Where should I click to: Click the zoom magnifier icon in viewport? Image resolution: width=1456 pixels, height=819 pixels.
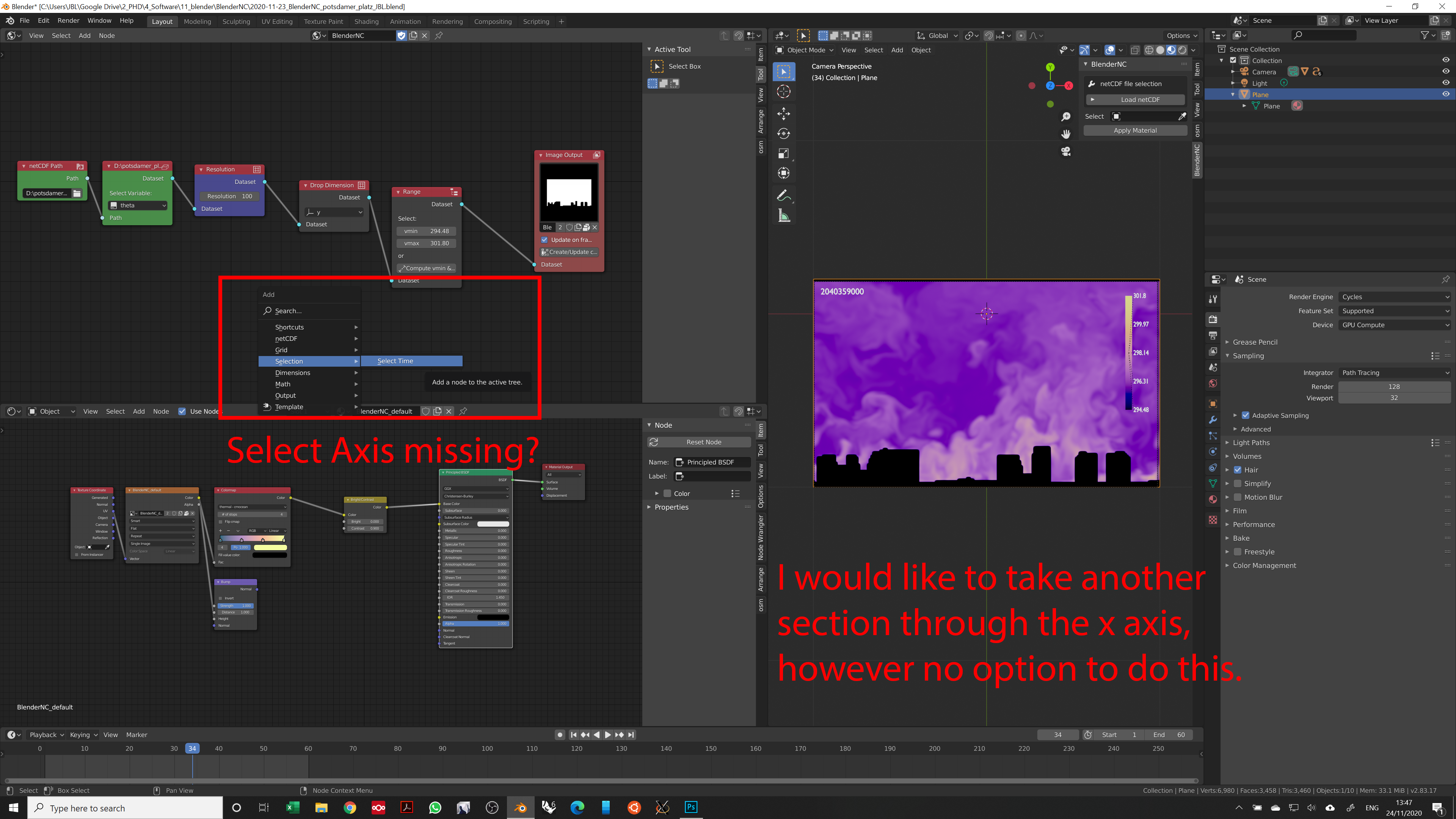[x=1066, y=116]
